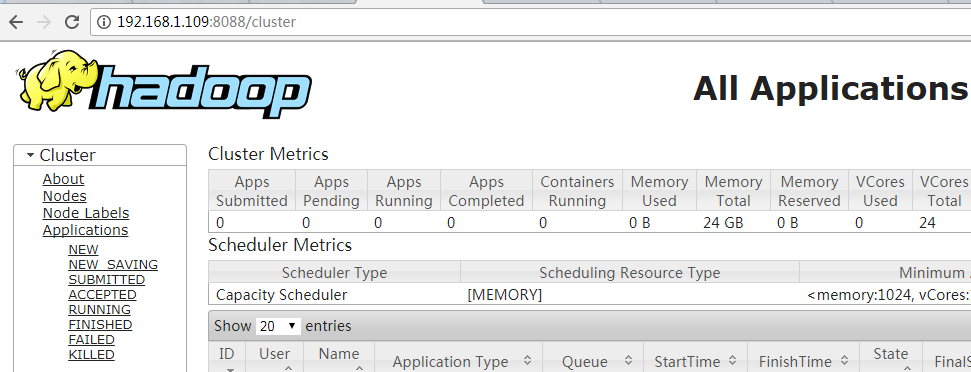Click the Apps Completed column header
Image resolution: width=971 pixels, height=372 pixels.
coord(486,191)
